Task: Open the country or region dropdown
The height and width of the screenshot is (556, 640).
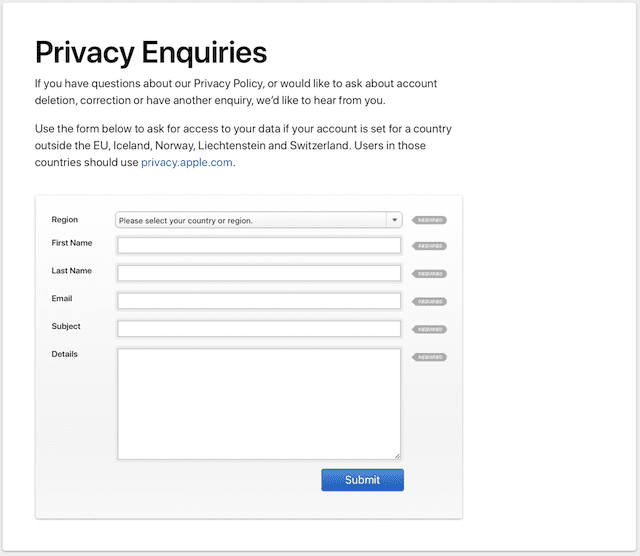Action: click(259, 220)
